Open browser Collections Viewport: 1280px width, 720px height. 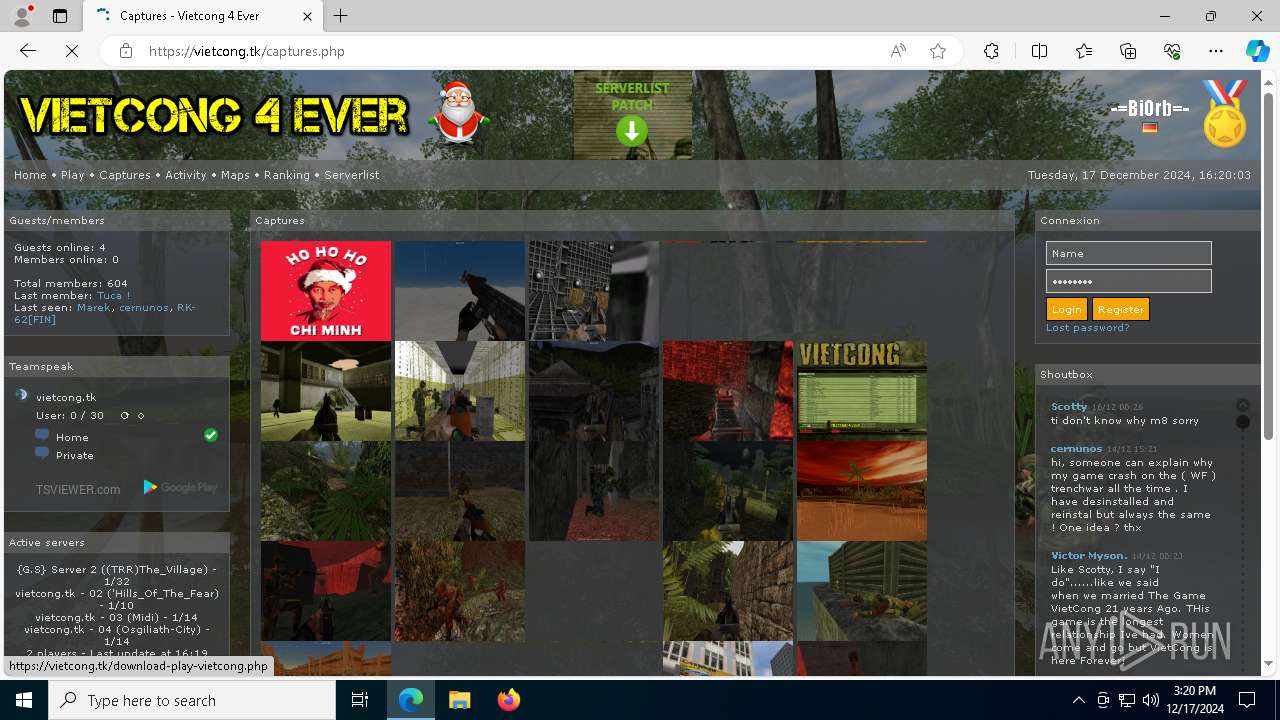1128,51
